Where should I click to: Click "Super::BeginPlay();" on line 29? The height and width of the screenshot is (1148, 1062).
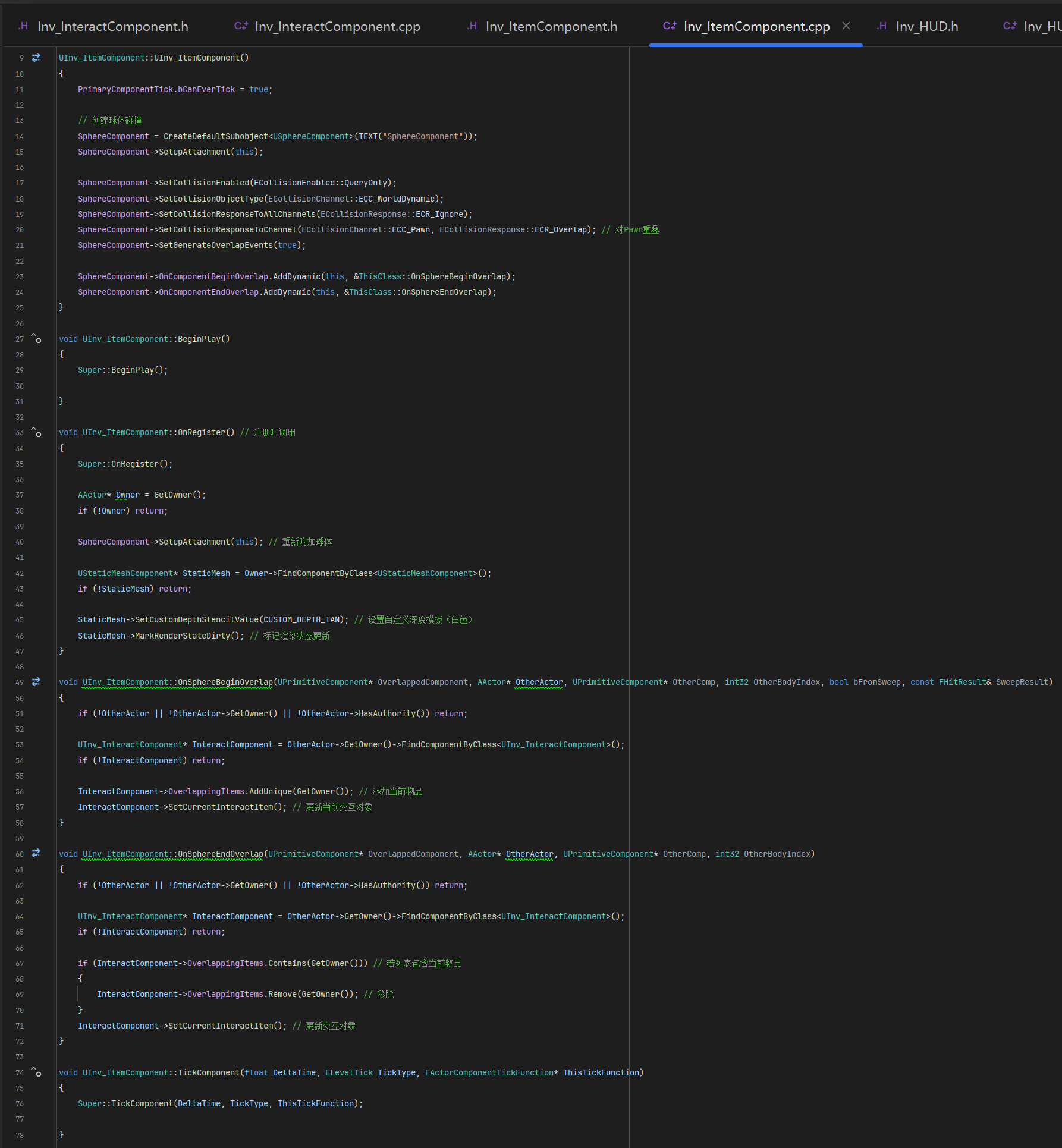pos(123,370)
